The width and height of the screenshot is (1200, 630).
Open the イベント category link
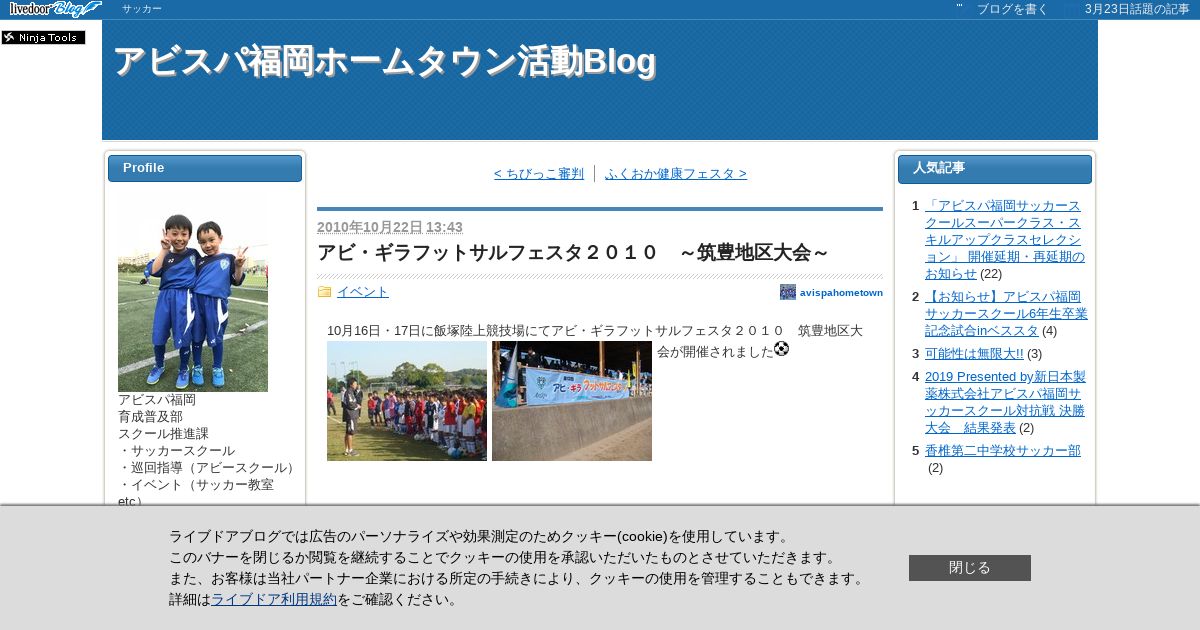click(x=363, y=292)
